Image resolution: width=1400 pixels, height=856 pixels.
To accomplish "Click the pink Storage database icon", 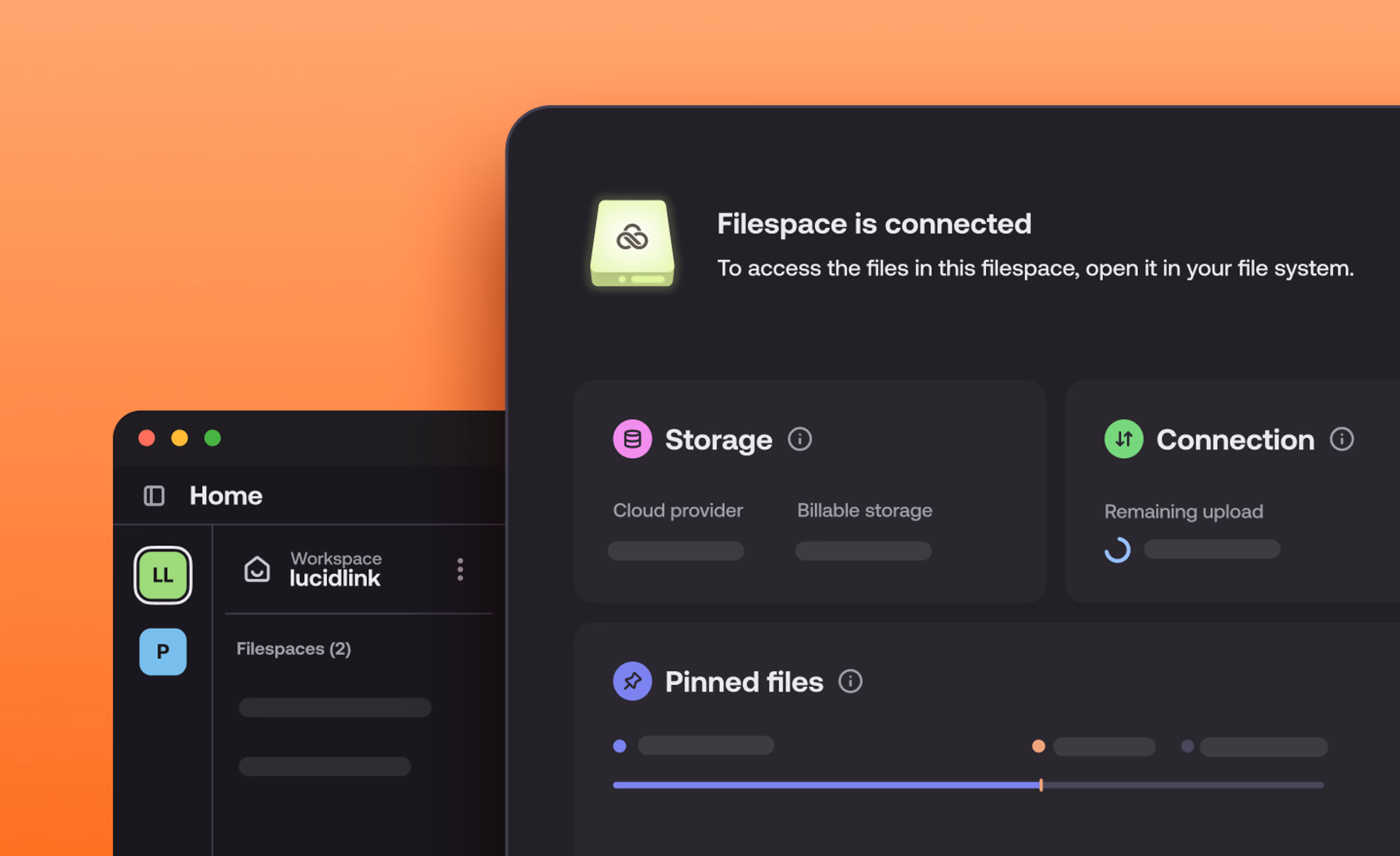I will 632,439.
